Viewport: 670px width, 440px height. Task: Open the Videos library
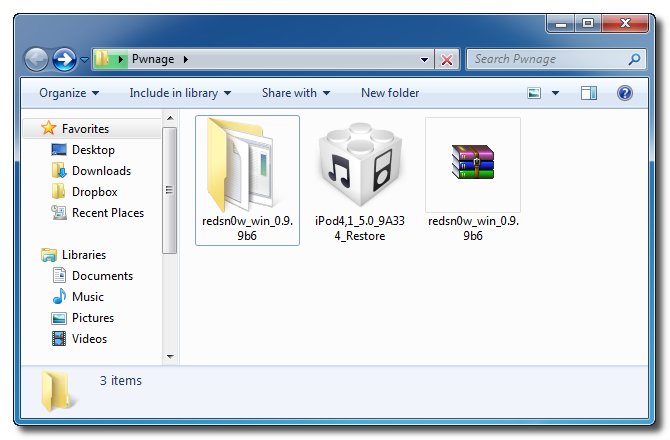[x=89, y=339]
